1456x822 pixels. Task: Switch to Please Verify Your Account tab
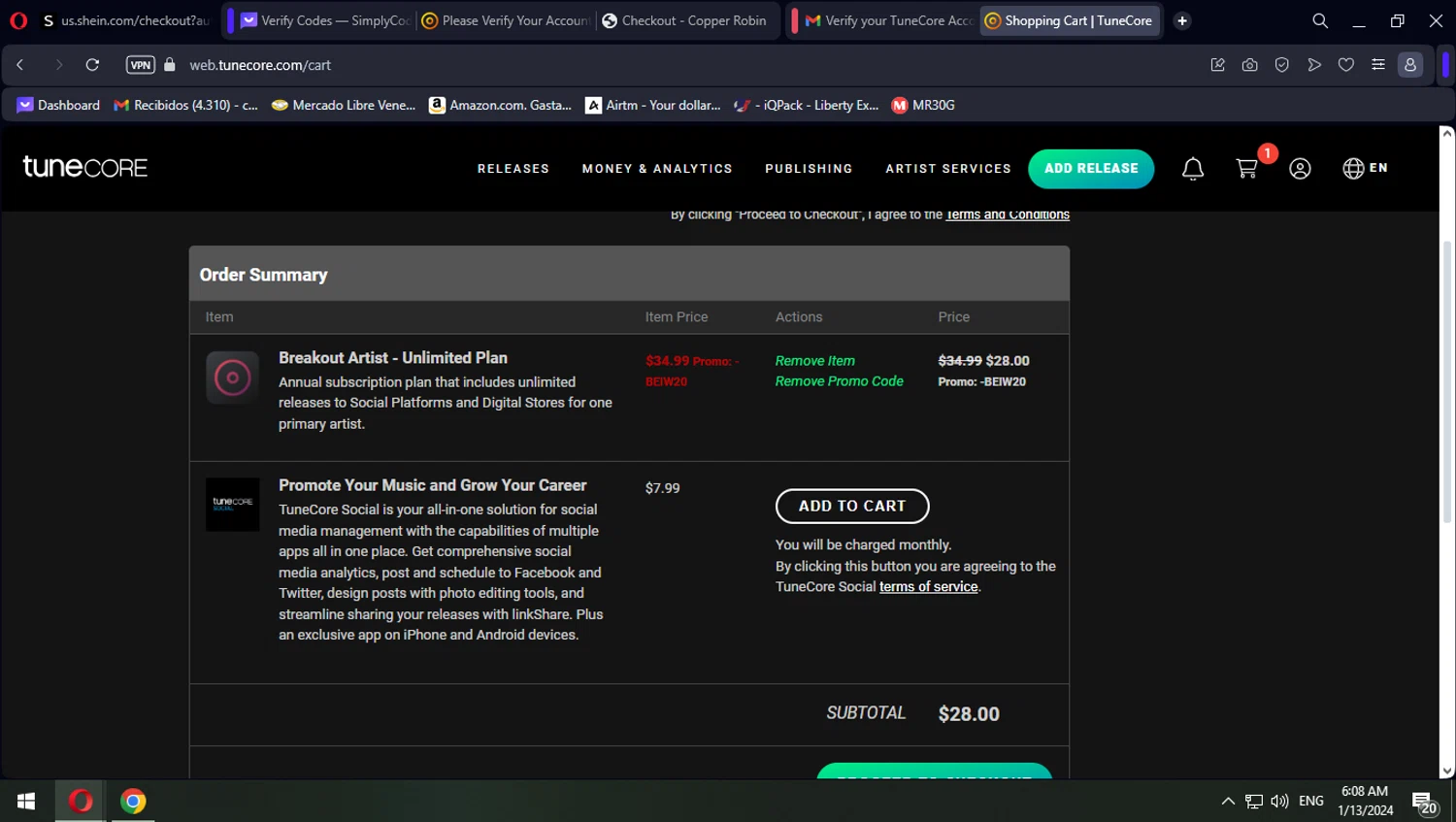click(507, 20)
